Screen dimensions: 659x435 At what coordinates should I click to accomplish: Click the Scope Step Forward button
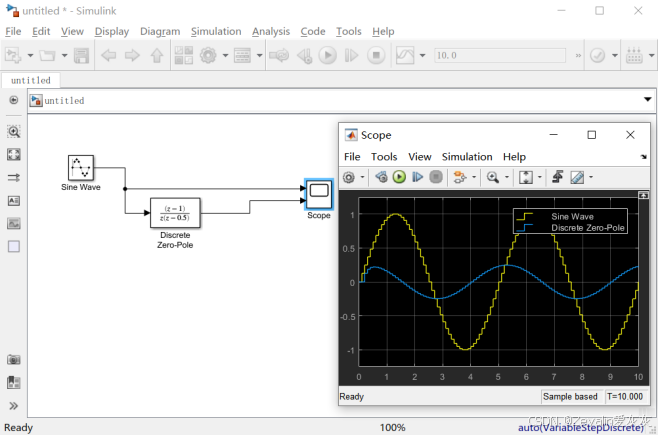point(417,177)
